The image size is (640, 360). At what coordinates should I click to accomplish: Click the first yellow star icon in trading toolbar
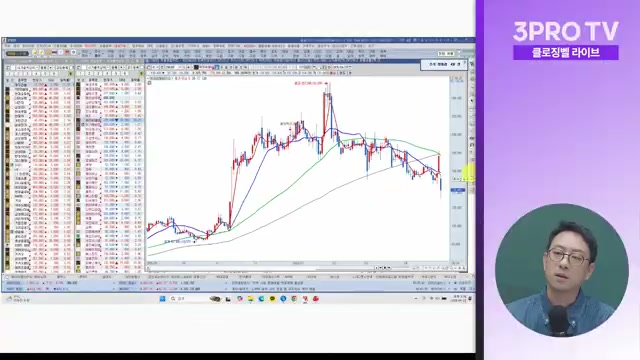(x=35, y=52)
